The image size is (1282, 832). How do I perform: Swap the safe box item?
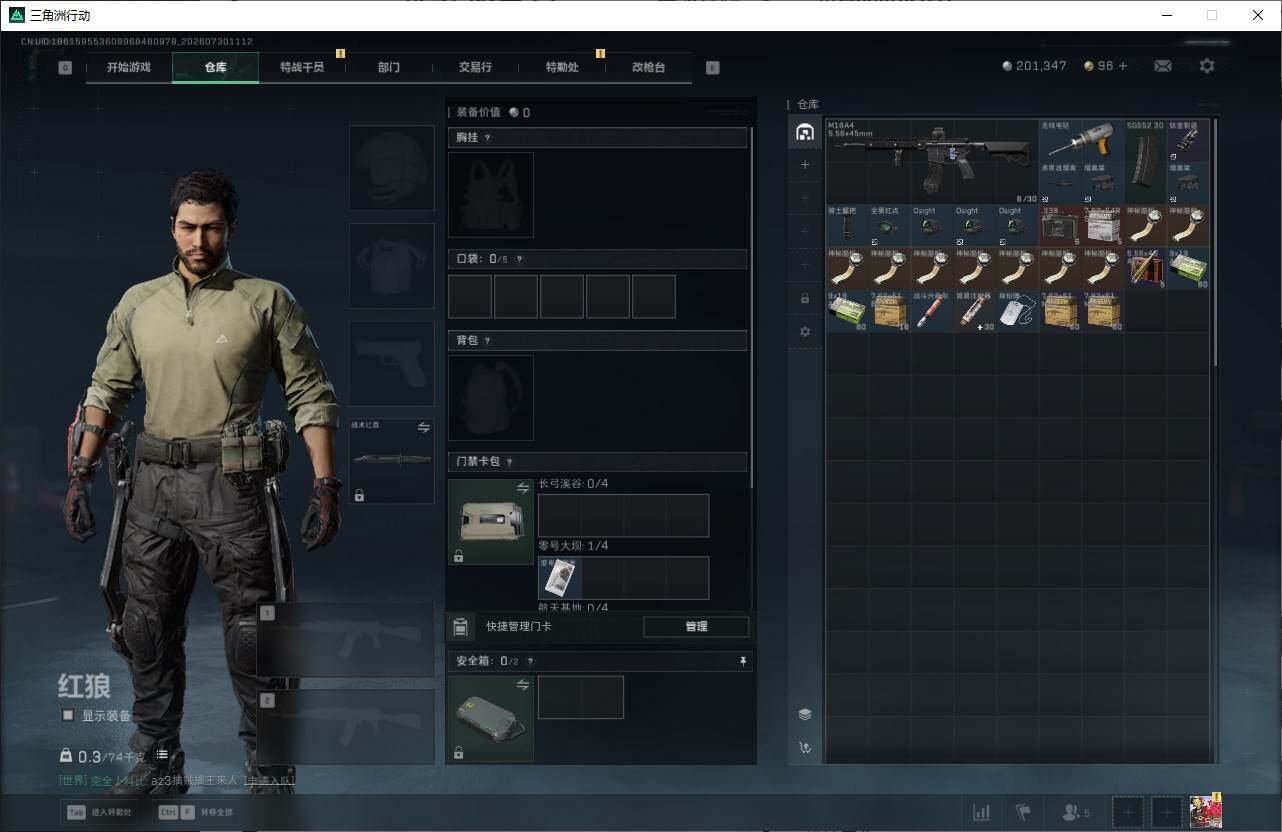click(x=523, y=685)
